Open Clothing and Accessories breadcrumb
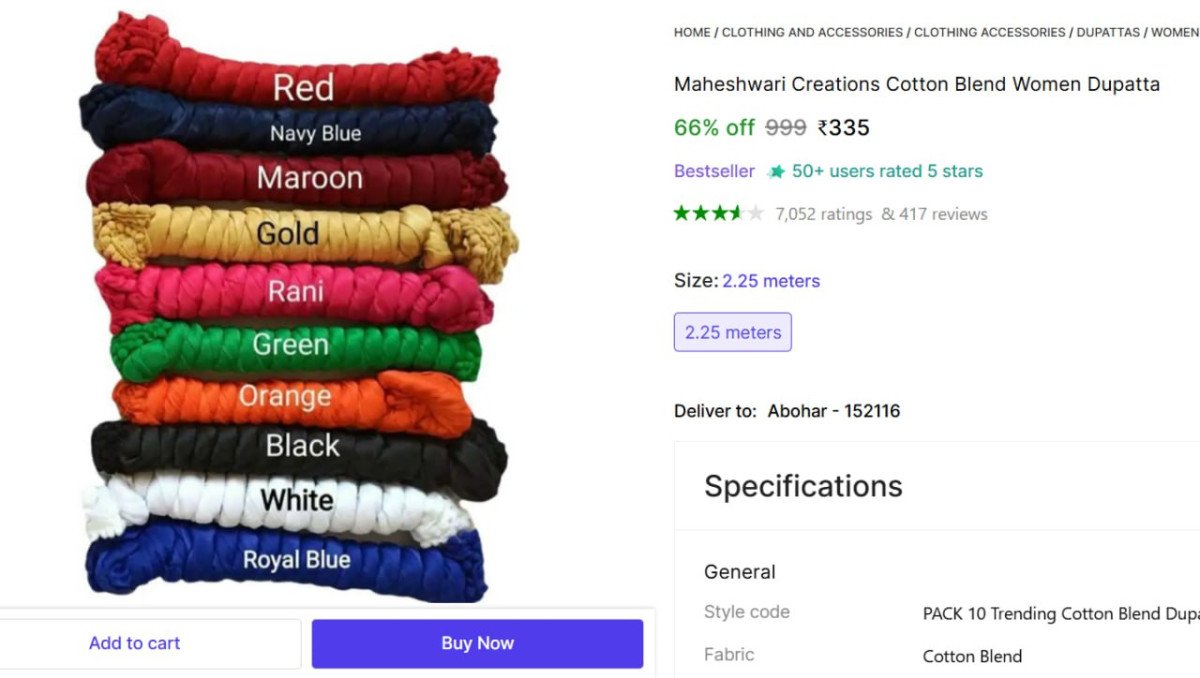Viewport: 1200px width, 678px height. tap(812, 32)
